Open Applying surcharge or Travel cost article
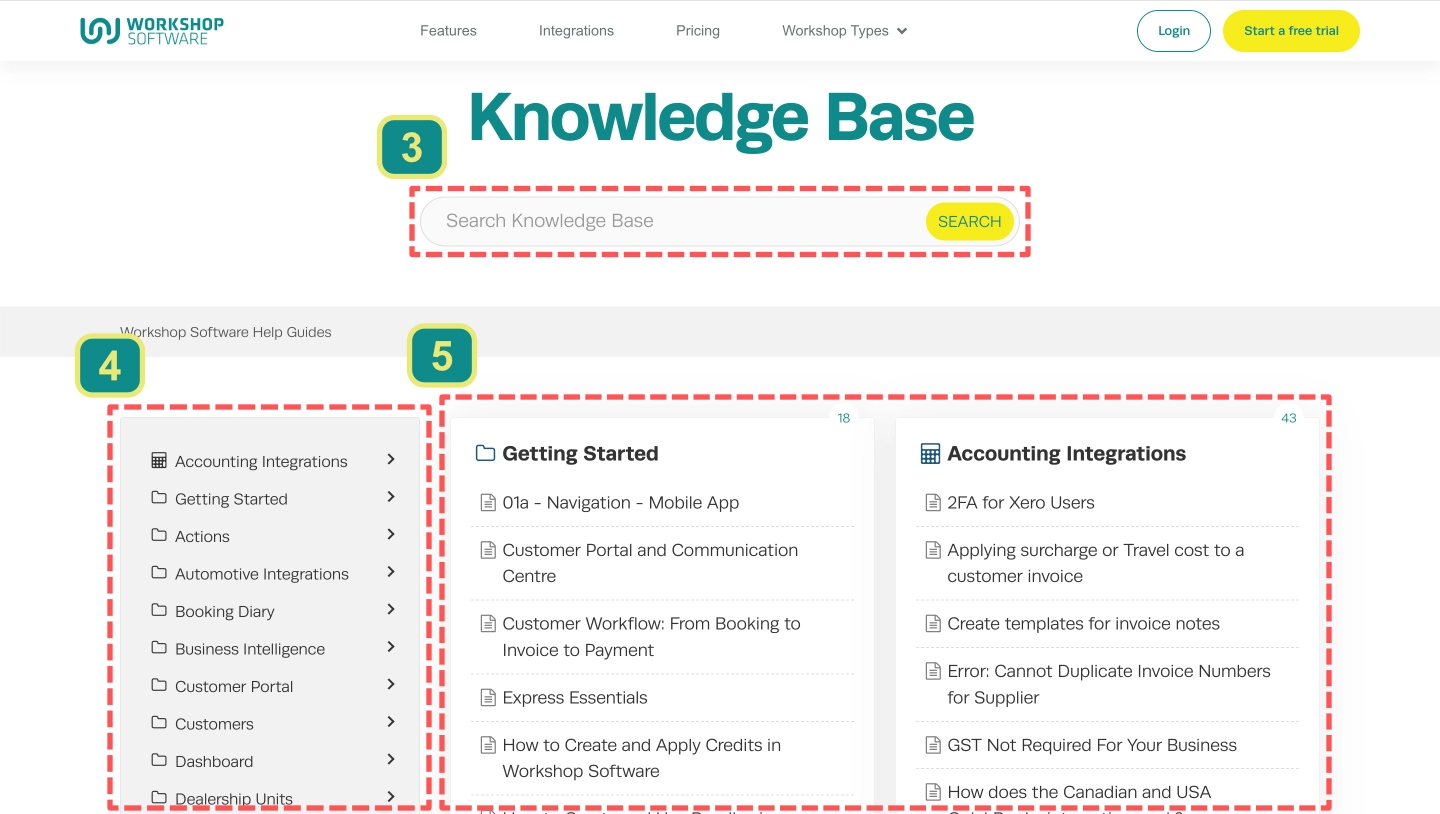 [x=1096, y=563]
